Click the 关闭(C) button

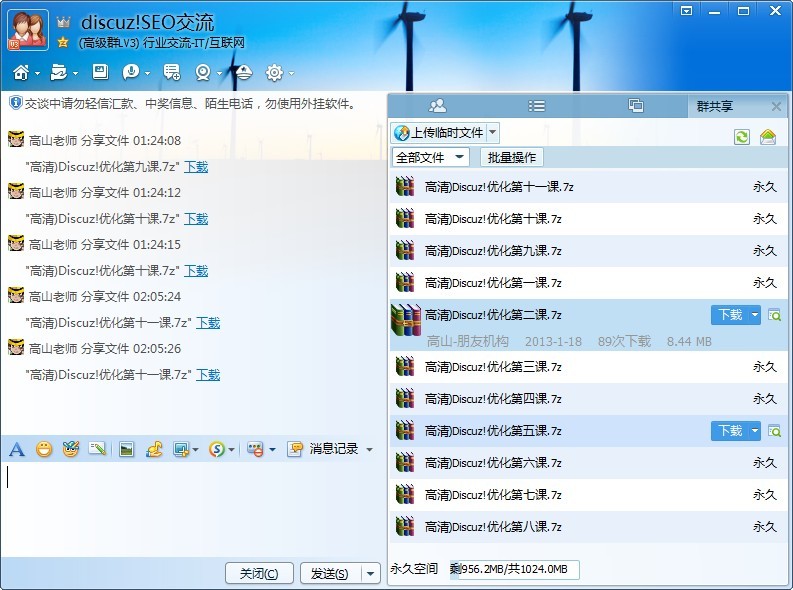pyautogui.click(x=259, y=573)
